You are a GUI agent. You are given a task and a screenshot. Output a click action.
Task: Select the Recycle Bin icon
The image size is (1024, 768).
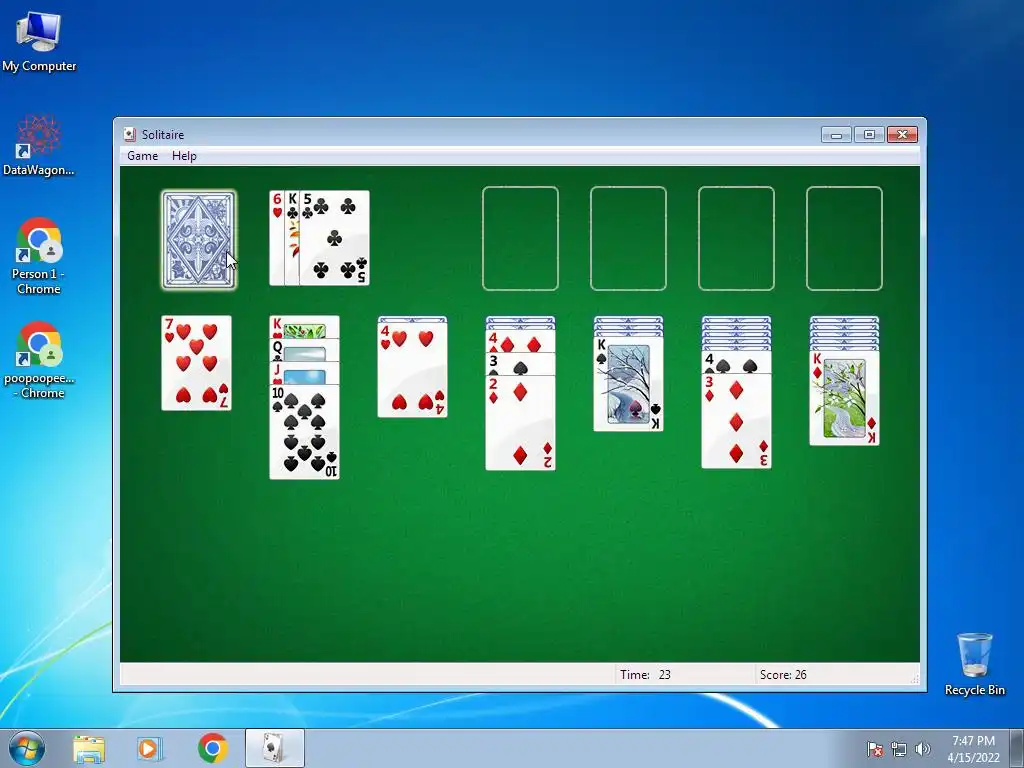(974, 664)
